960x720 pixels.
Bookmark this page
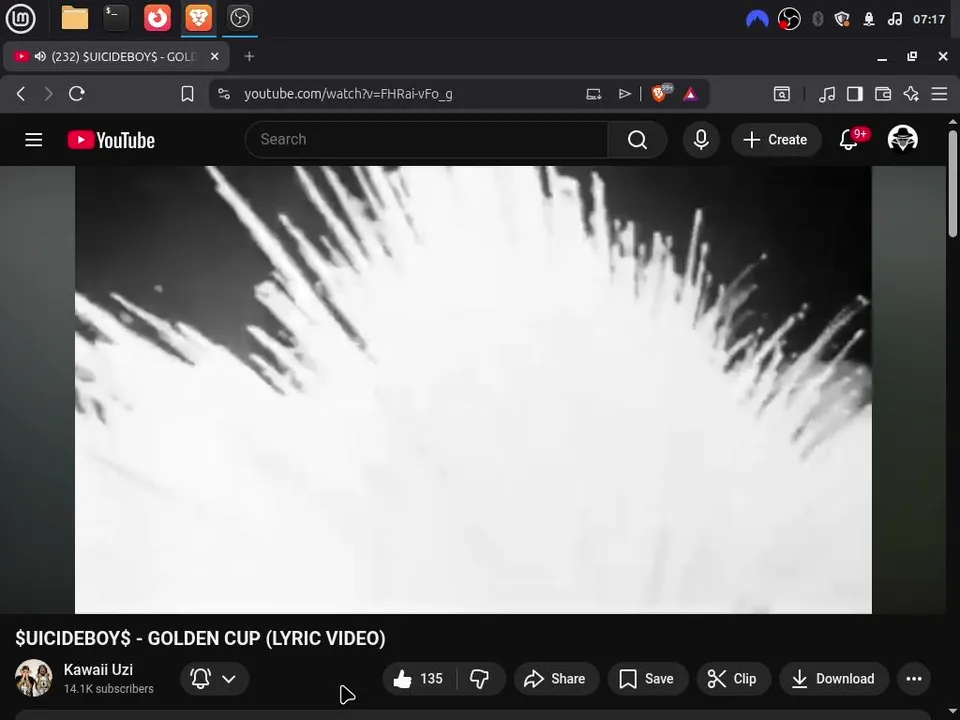point(187,94)
